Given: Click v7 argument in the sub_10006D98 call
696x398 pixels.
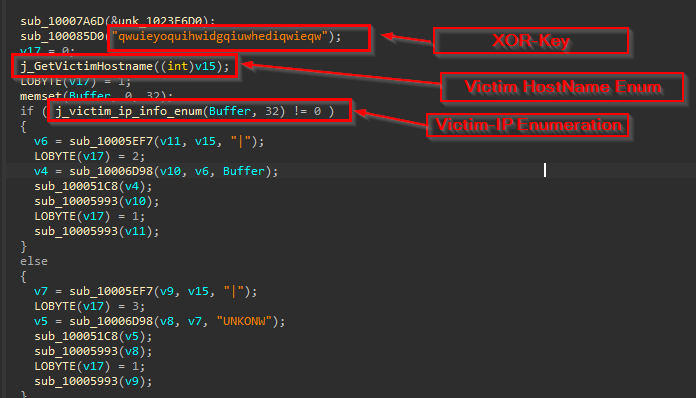Looking at the screenshot, I should (195, 321).
